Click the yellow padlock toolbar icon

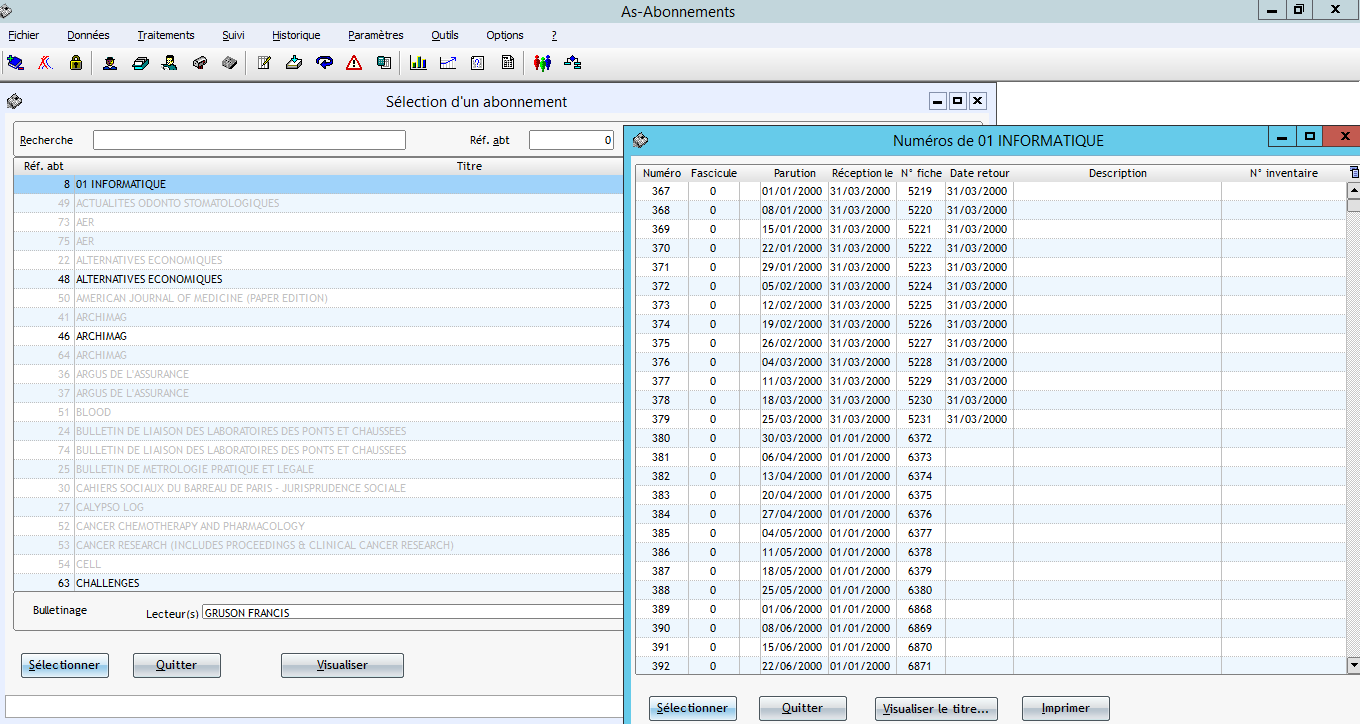76,63
